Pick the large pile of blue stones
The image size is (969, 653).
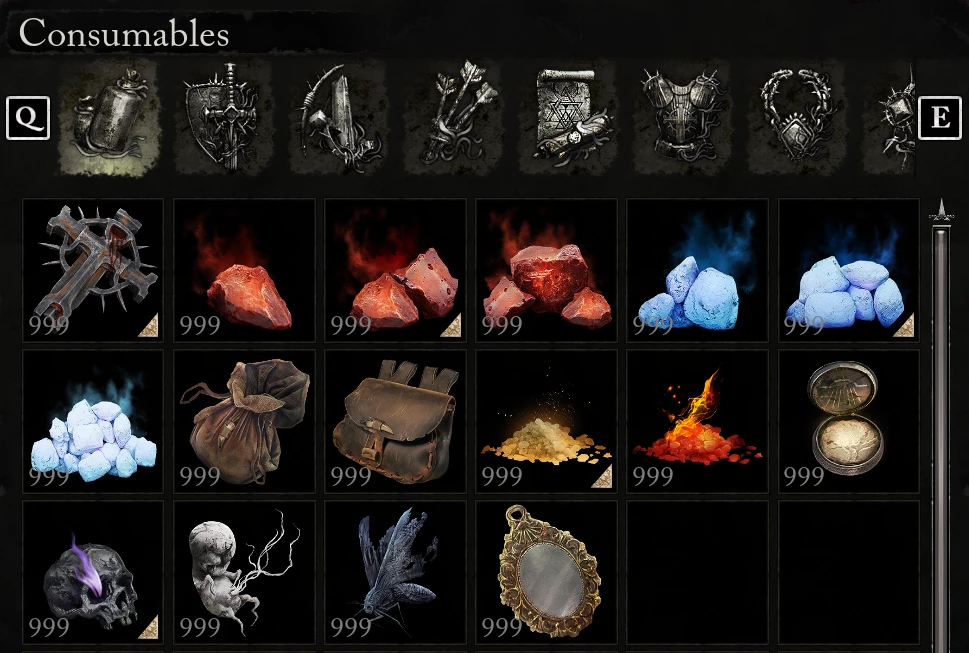point(93,421)
